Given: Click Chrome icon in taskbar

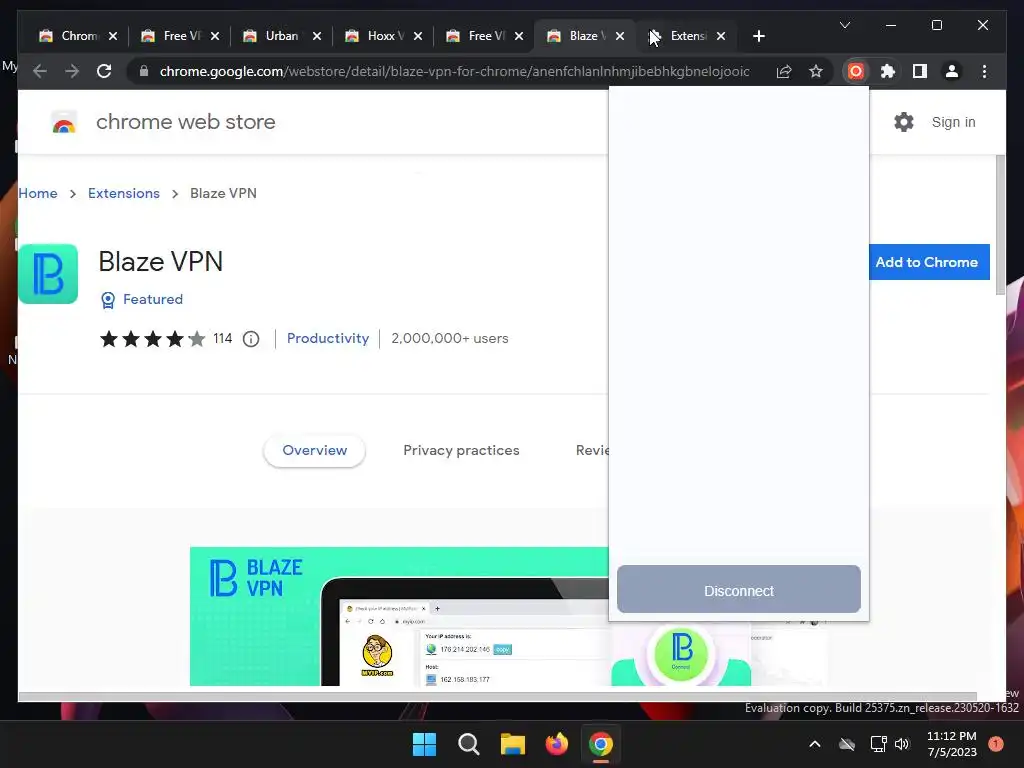Looking at the screenshot, I should 601,744.
